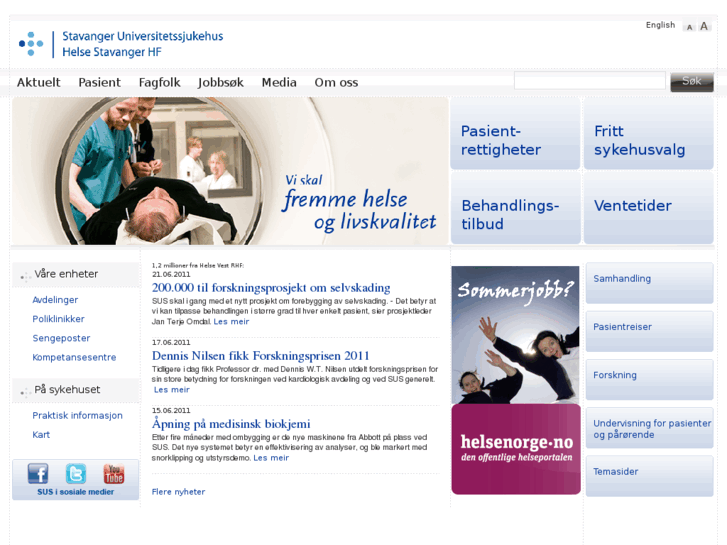Click the På sykehuset section heading

click(x=75, y=390)
